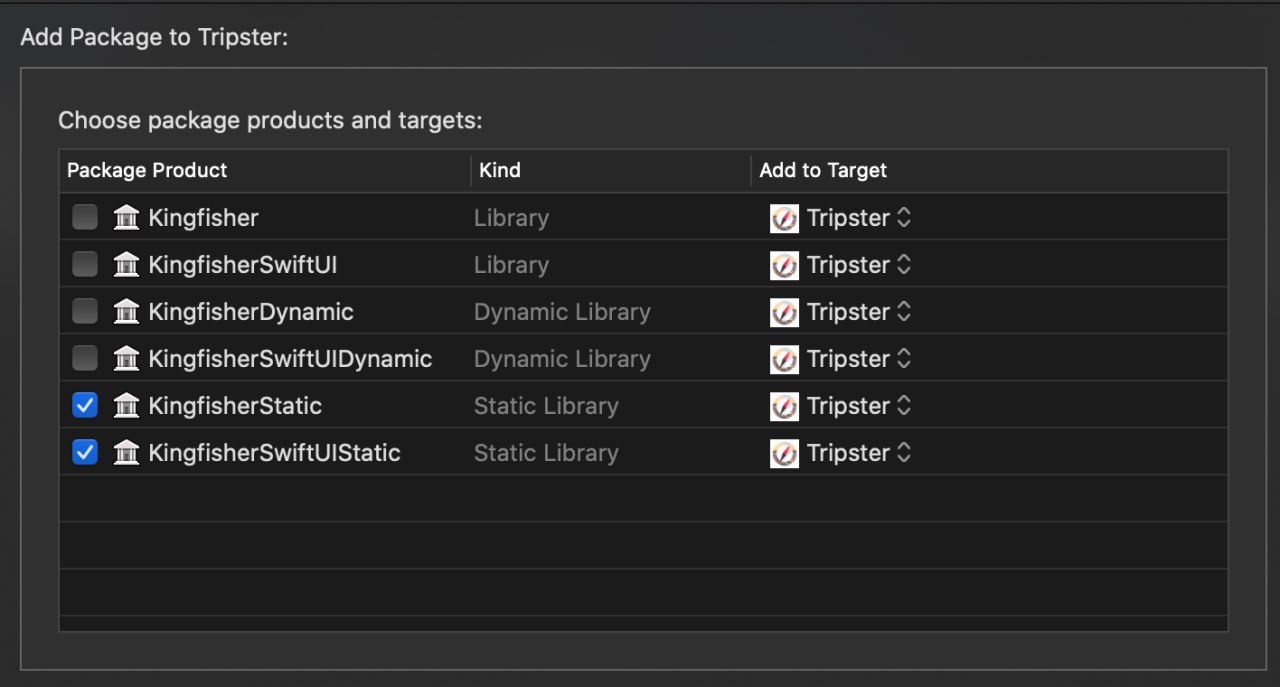Click Tripster target name in KingfisherSwiftUIStatic row
This screenshot has width=1280, height=687.
tap(849, 453)
